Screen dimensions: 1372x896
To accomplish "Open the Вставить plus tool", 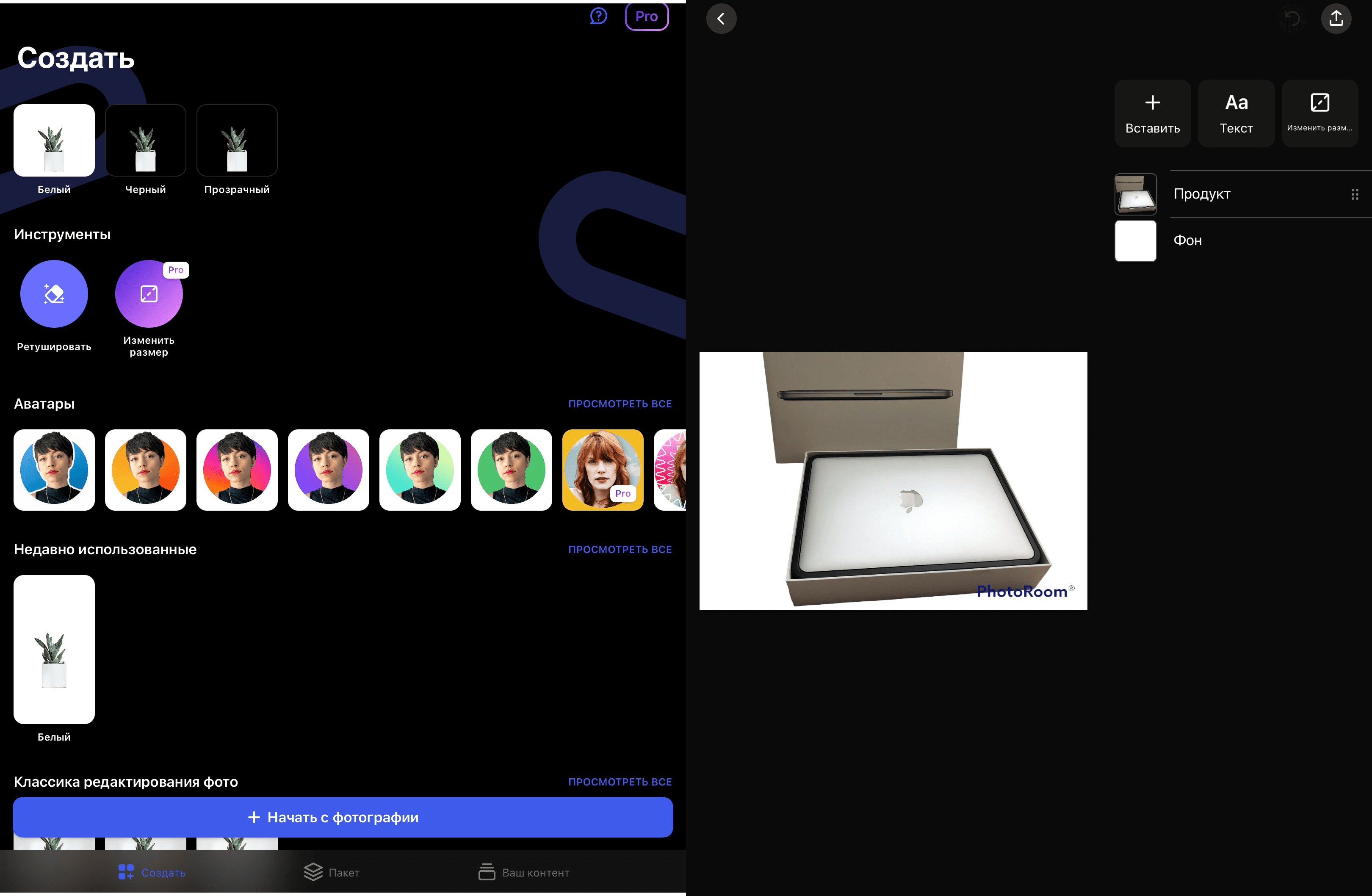I will click(1152, 113).
